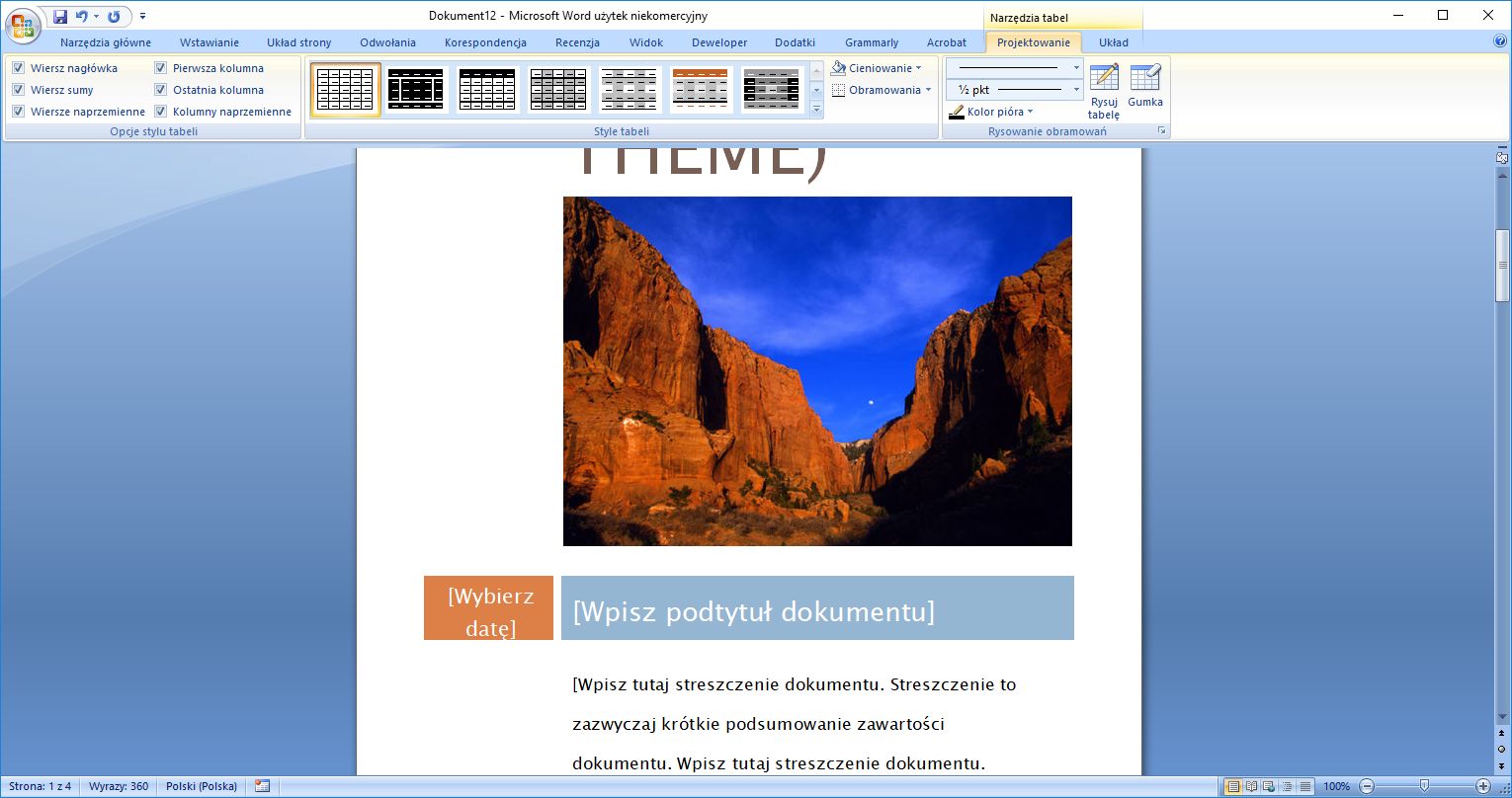The height and width of the screenshot is (798, 1512).
Task: Toggle Pierwsza kolumna checkbox
Action: (x=161, y=68)
